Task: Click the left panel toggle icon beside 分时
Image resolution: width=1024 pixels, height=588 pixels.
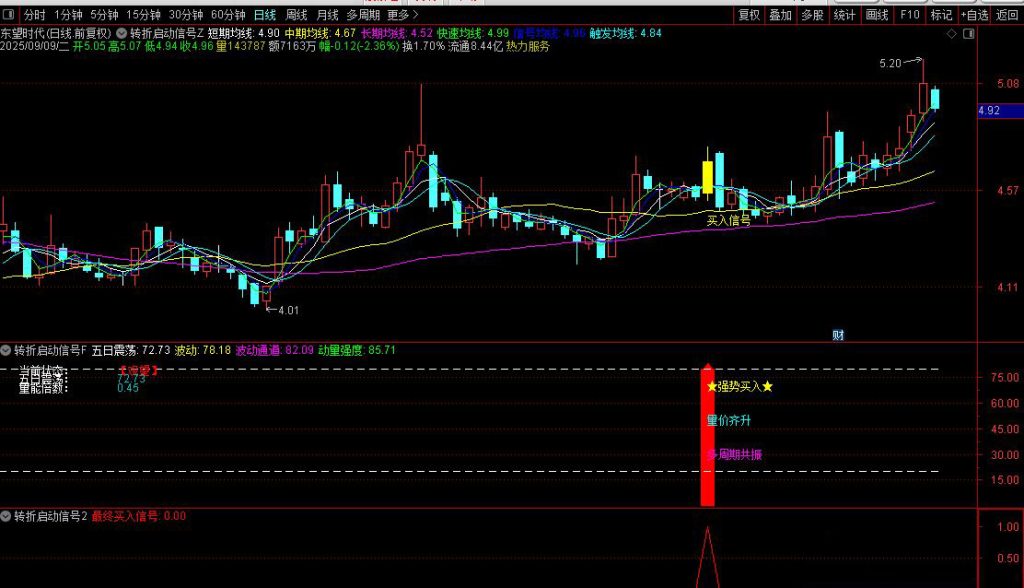Action: click(9, 15)
